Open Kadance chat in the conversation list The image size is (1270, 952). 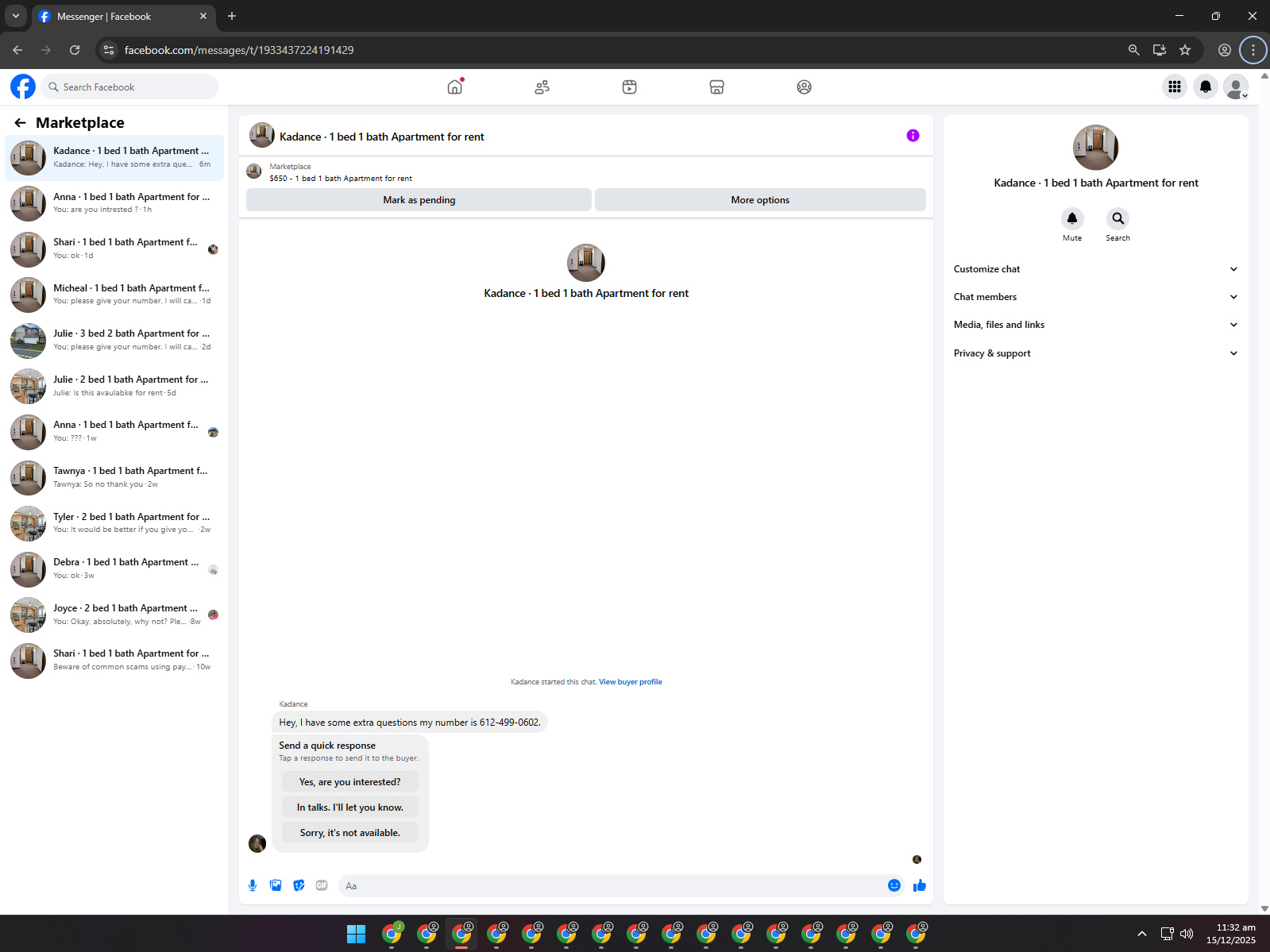(114, 157)
